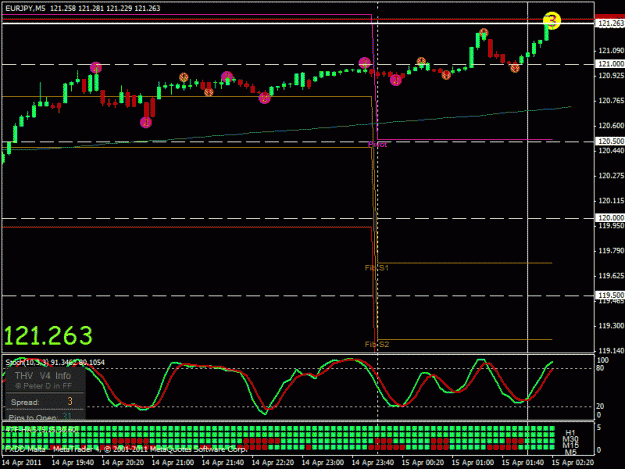The height and width of the screenshot is (469, 625).
Task: Click the 119.300 price axis label
Action: click(x=611, y=326)
